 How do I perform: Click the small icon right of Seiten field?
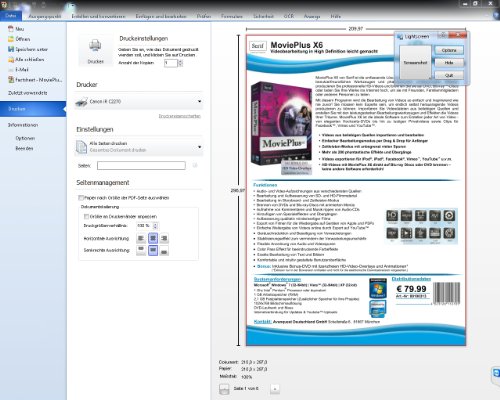tap(195, 165)
